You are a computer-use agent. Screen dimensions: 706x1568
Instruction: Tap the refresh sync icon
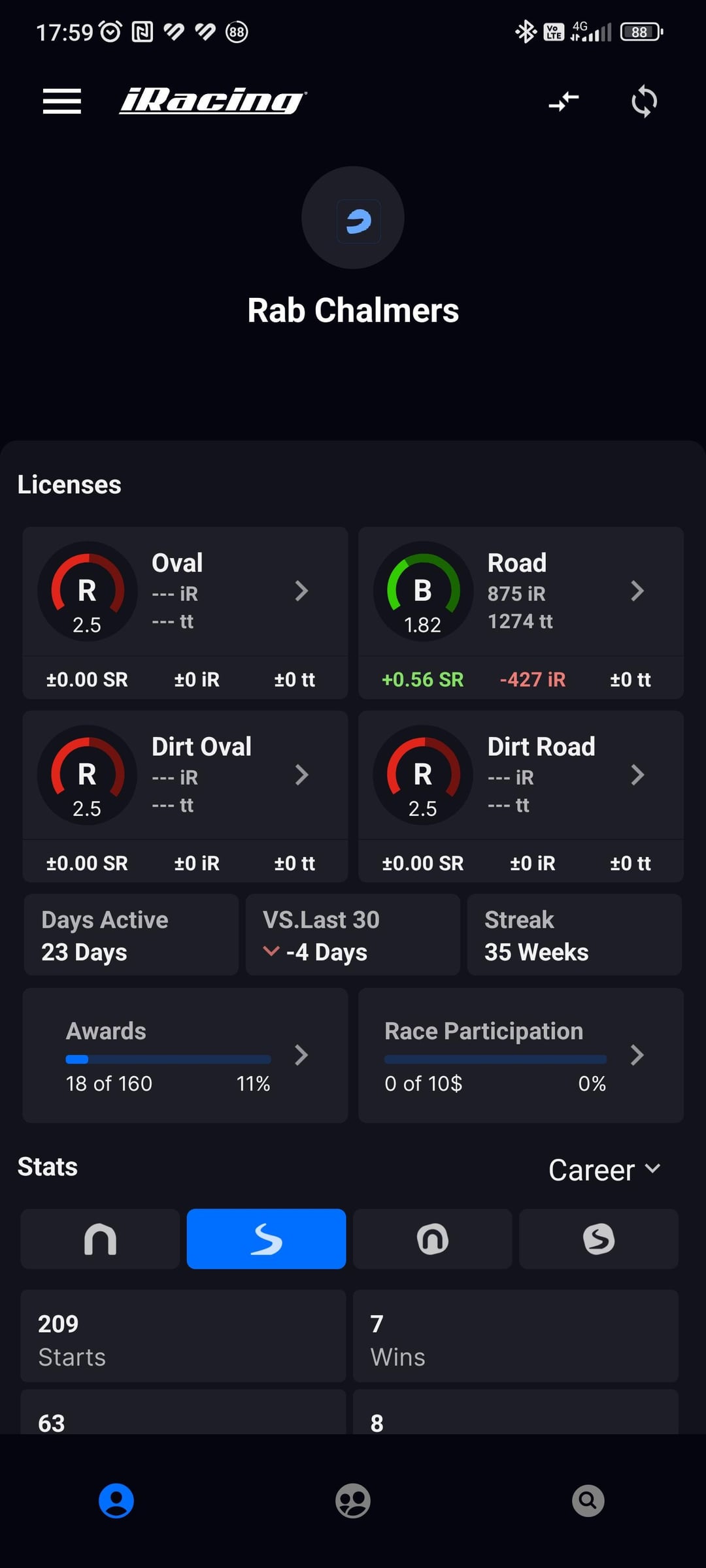pyautogui.click(x=644, y=101)
